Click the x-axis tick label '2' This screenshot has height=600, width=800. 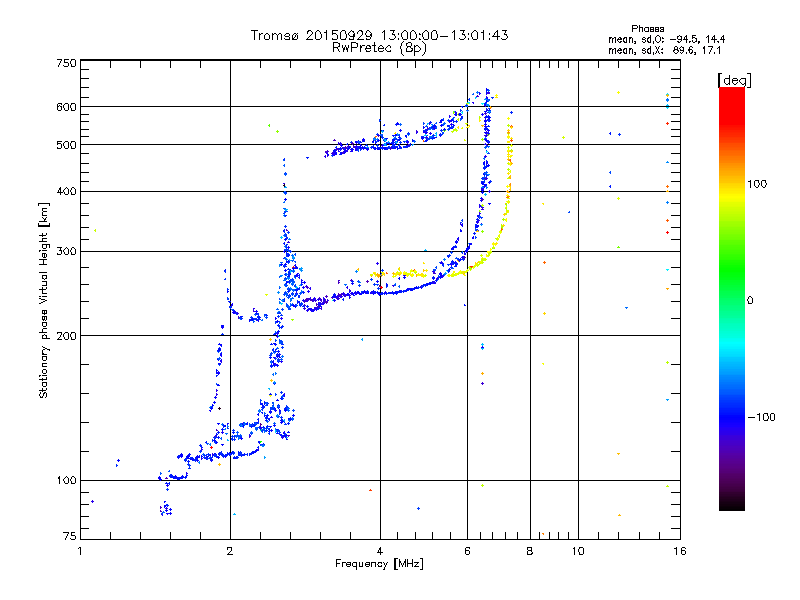(x=230, y=551)
